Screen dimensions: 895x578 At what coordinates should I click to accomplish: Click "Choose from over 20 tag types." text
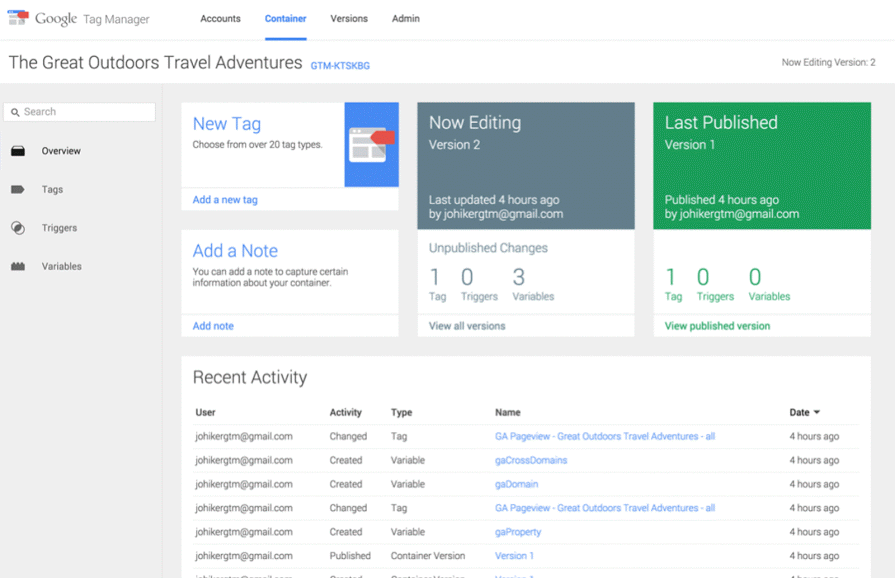coord(257,145)
